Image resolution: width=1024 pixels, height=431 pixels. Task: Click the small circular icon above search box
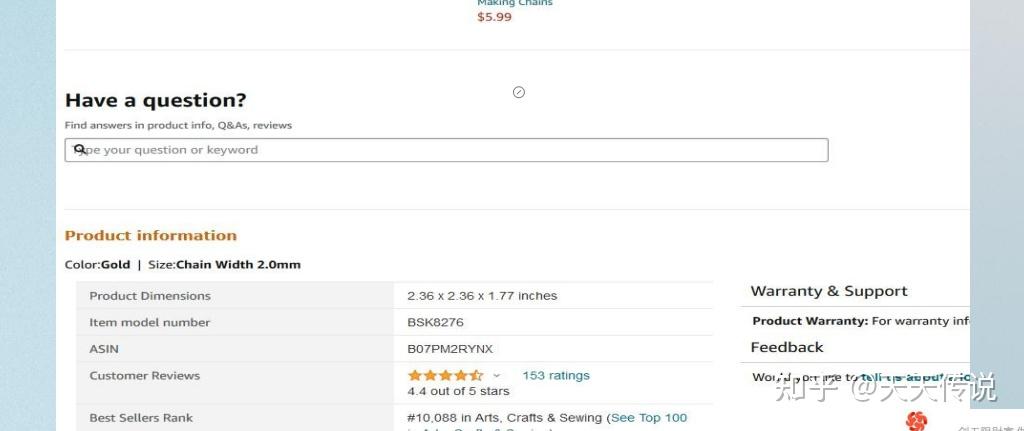tap(519, 93)
